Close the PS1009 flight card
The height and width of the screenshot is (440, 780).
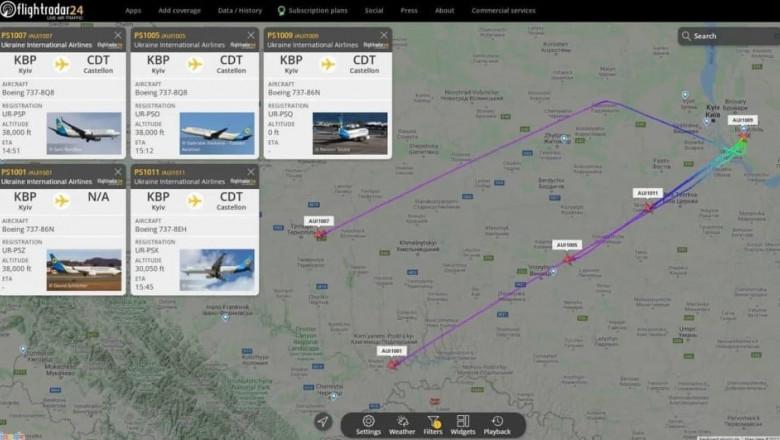(x=384, y=35)
